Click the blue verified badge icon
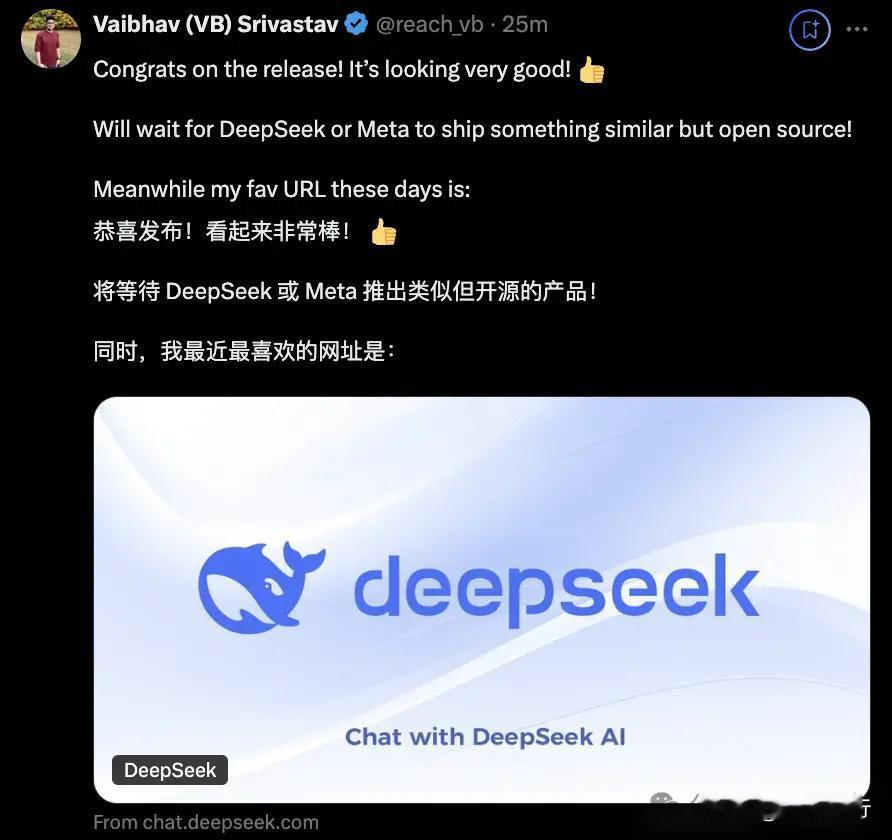Viewport: 892px width, 840px height. pyautogui.click(x=357, y=24)
